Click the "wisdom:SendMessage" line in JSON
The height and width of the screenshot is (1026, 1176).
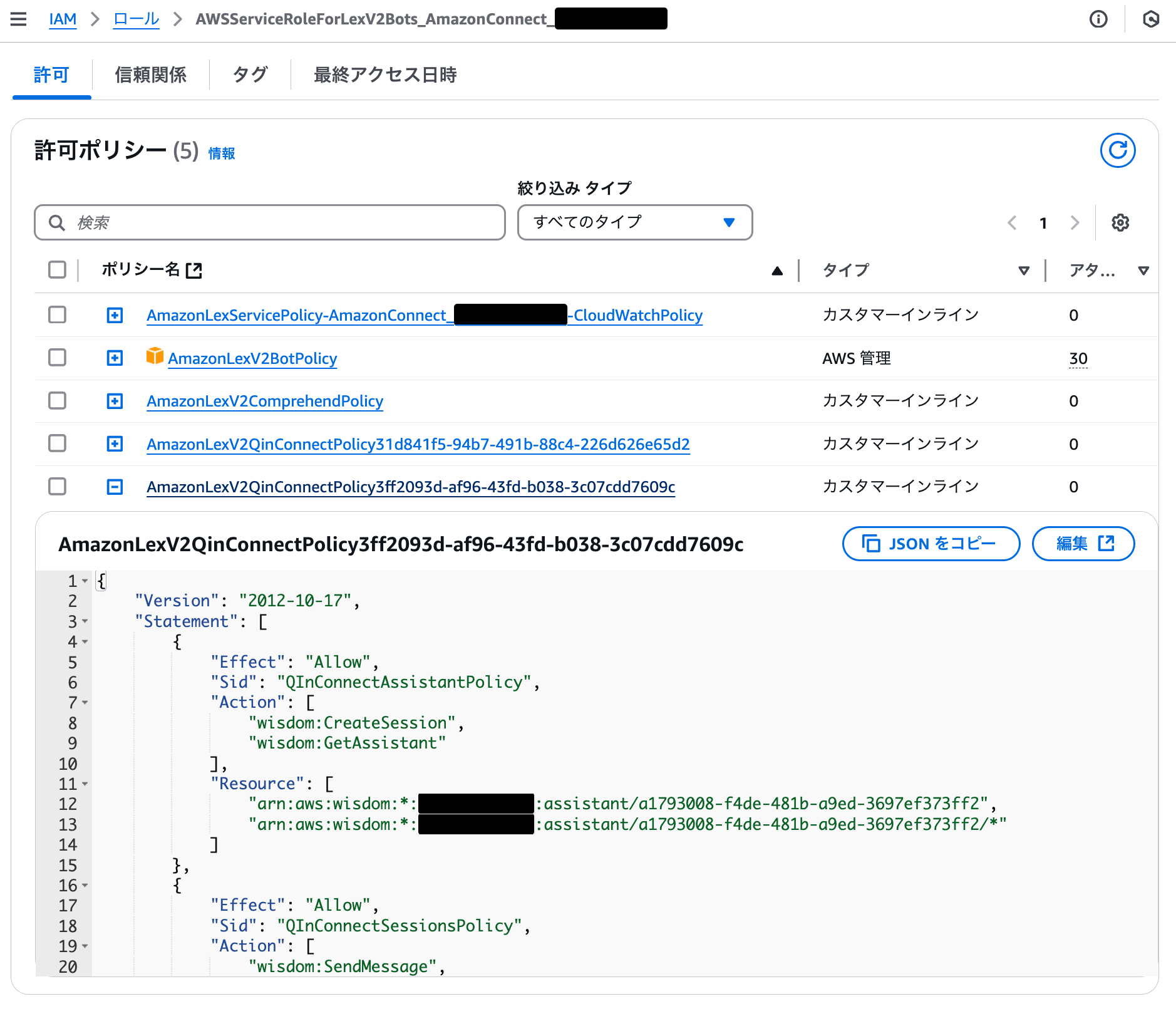[x=348, y=966]
